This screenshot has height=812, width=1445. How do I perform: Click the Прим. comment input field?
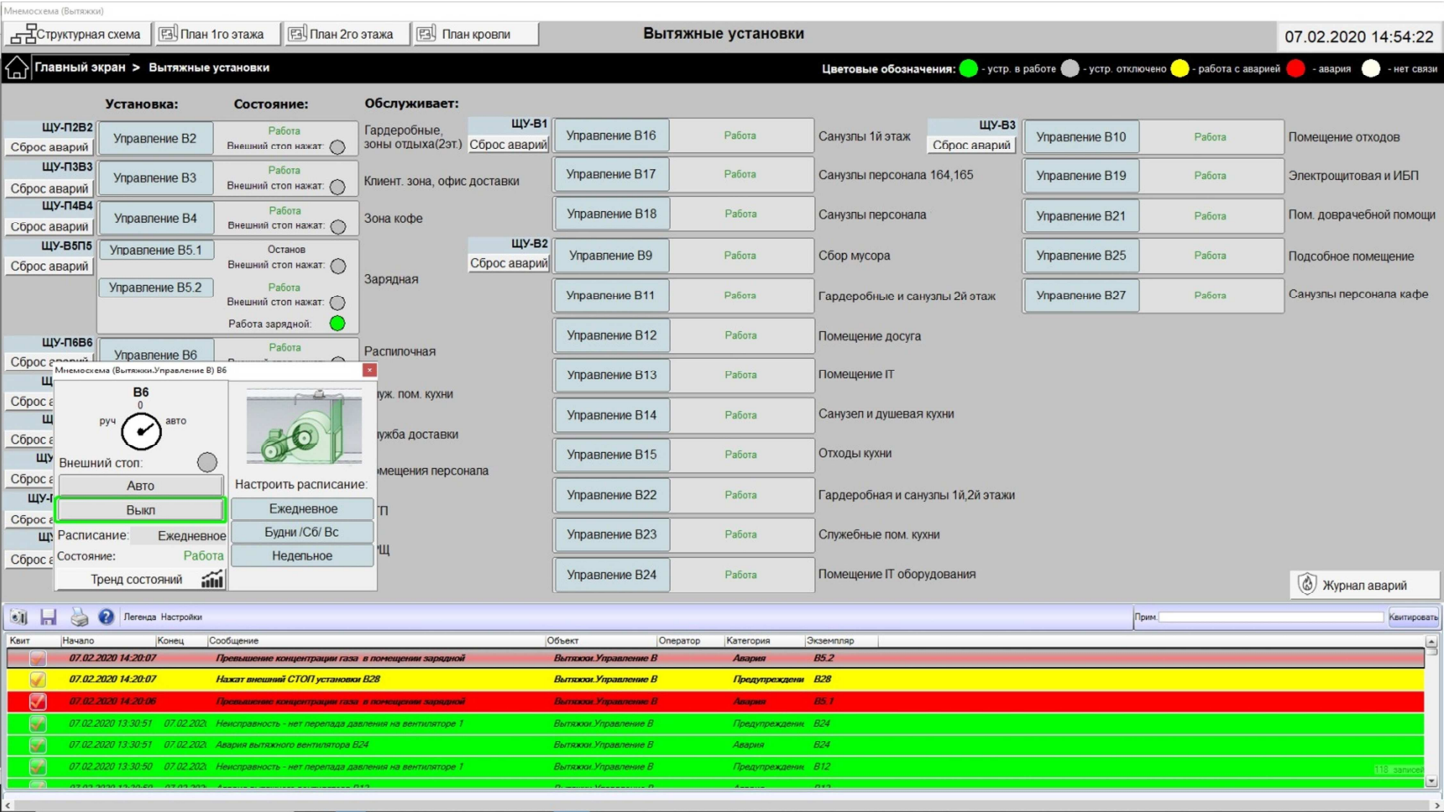1270,617
